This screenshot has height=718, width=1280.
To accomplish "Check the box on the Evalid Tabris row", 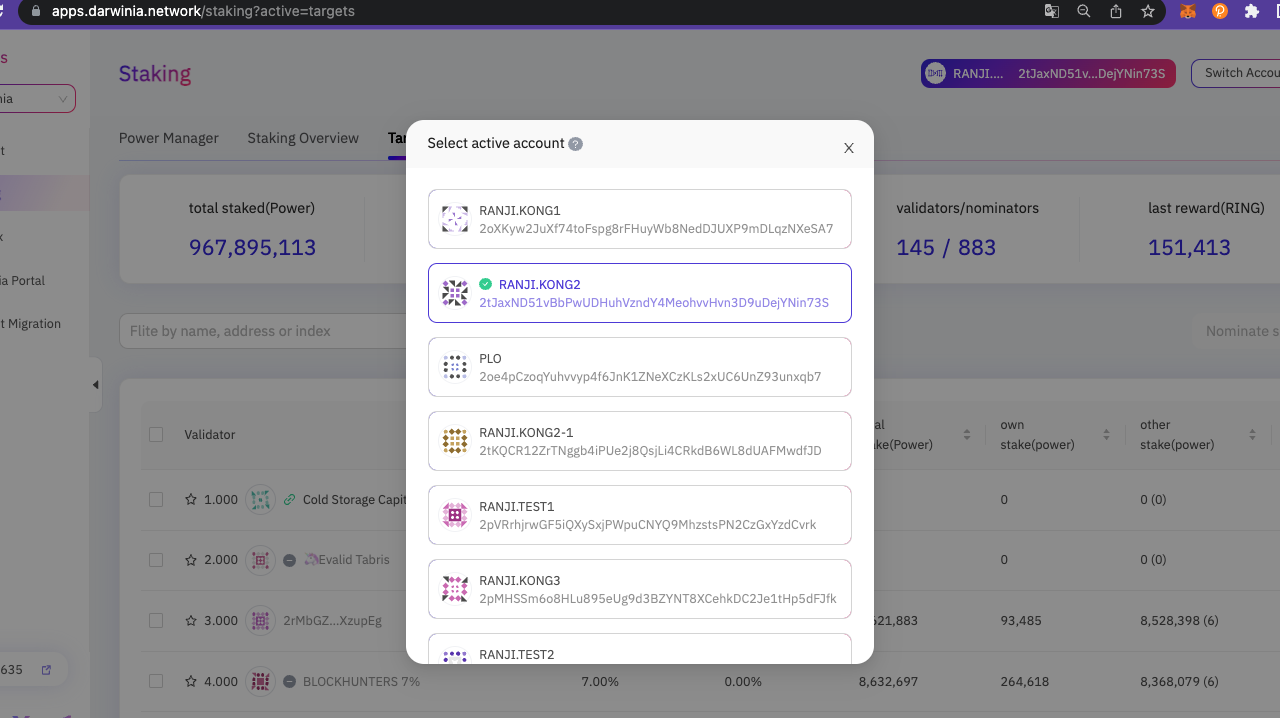I will [x=155, y=560].
